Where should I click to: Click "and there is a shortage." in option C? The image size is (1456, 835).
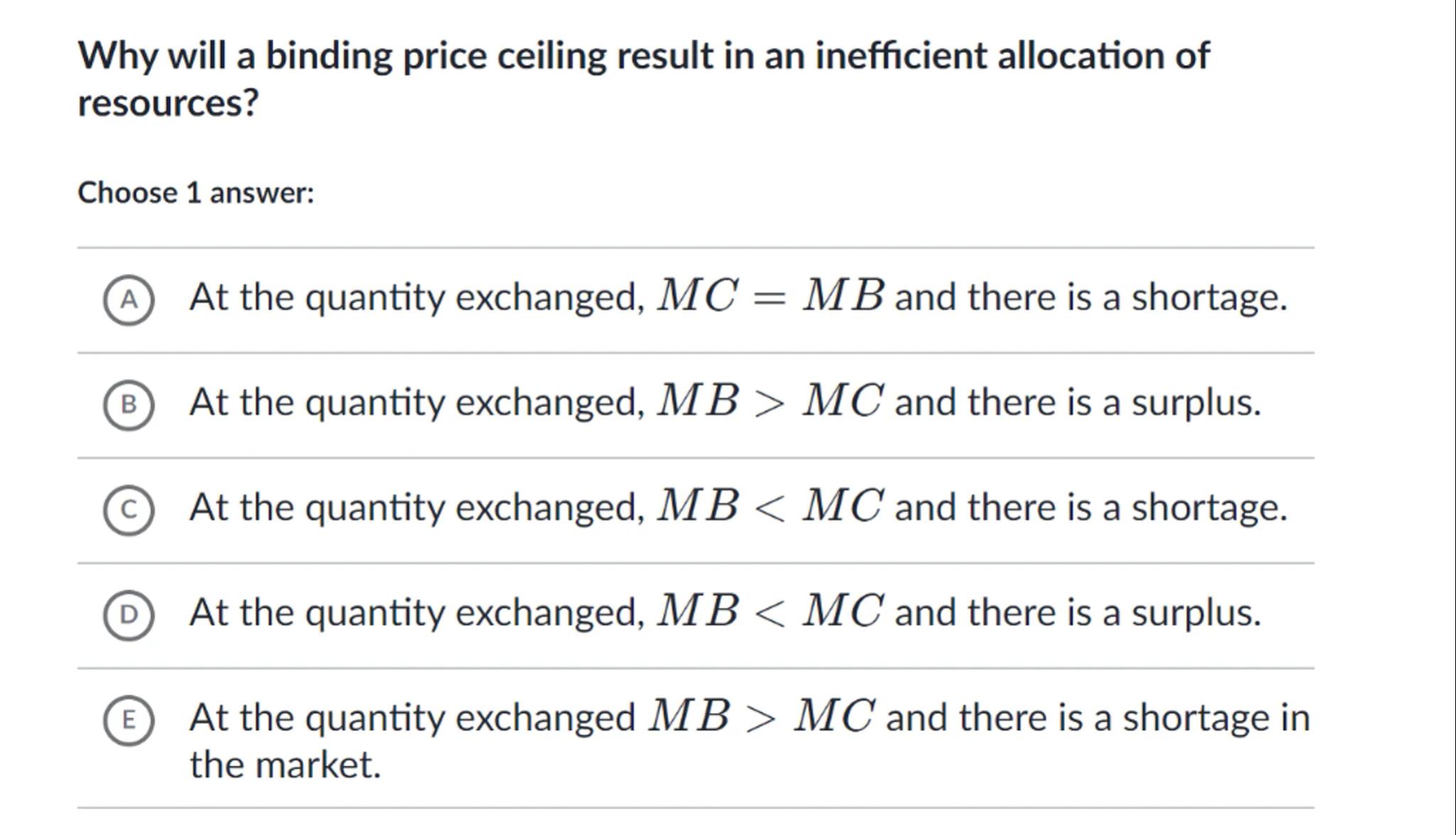click(1091, 508)
